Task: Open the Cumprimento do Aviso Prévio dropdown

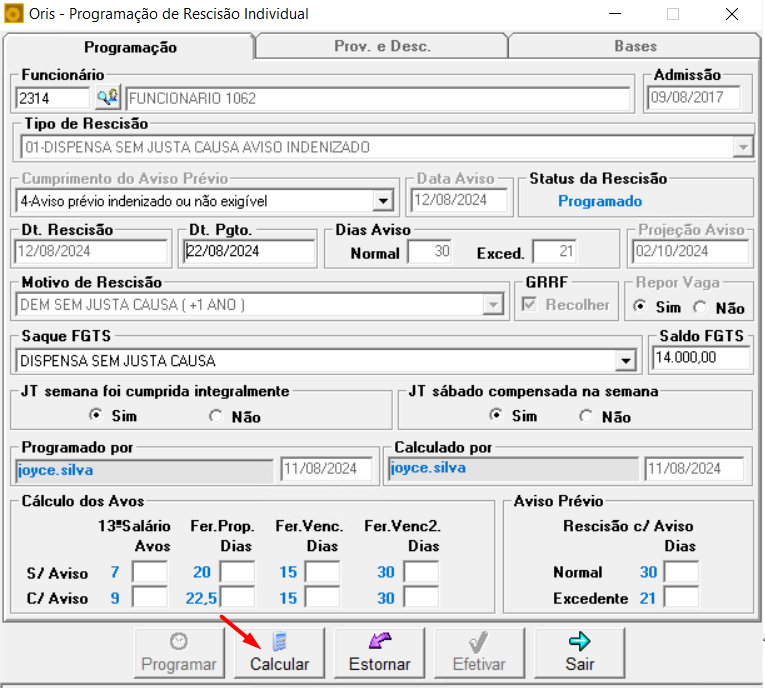Action: point(383,201)
